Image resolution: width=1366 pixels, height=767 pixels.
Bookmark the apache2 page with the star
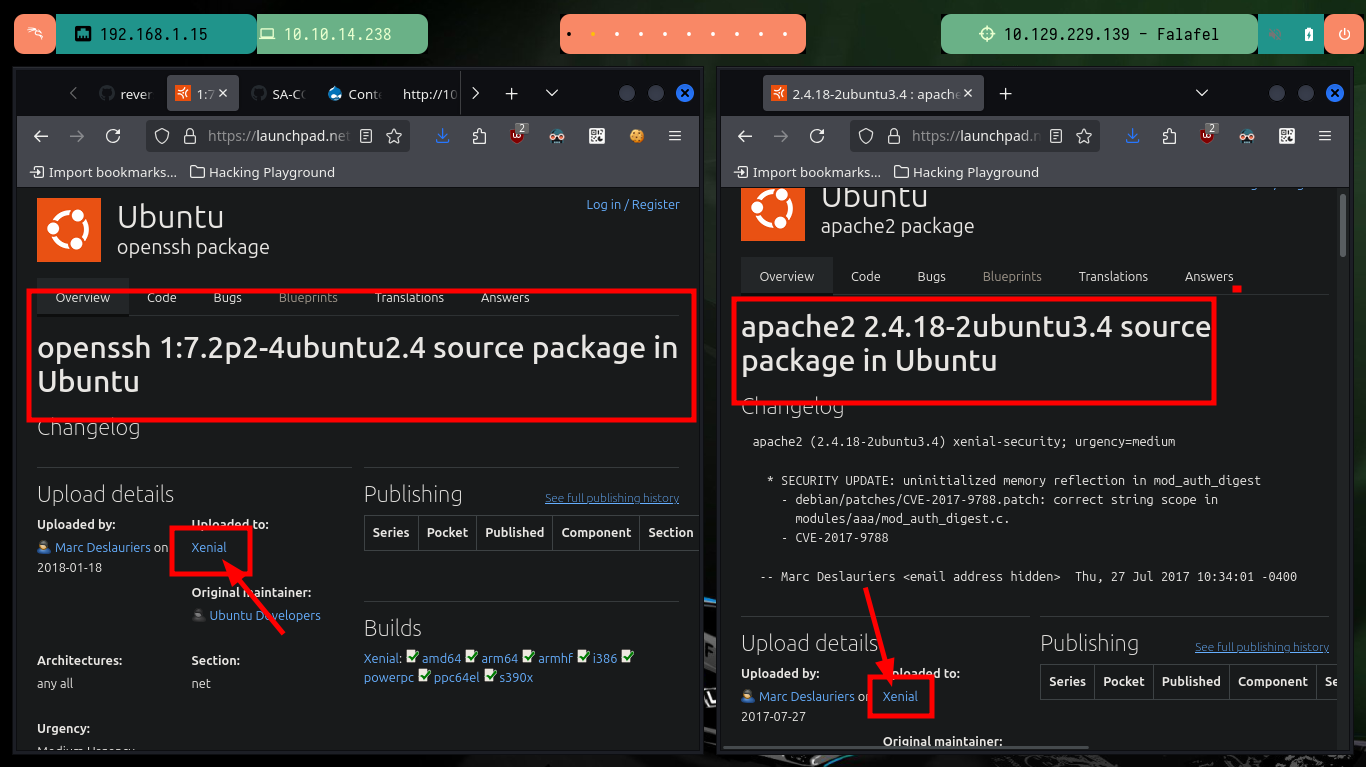point(1084,136)
